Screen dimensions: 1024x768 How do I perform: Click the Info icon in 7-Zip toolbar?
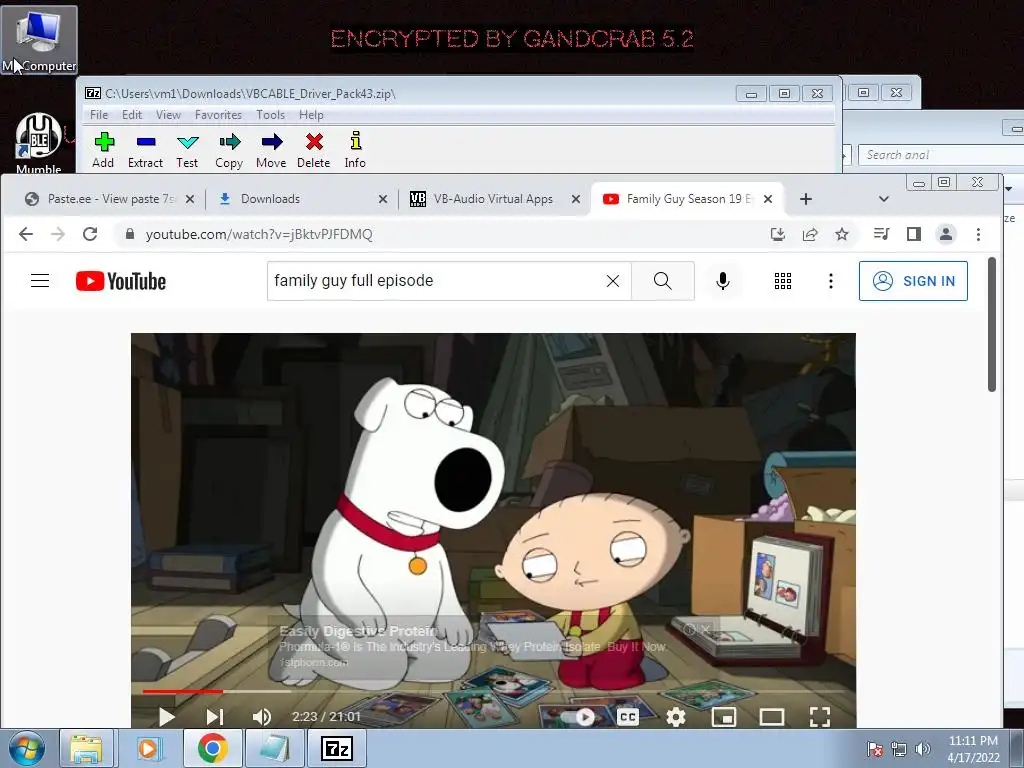355,151
